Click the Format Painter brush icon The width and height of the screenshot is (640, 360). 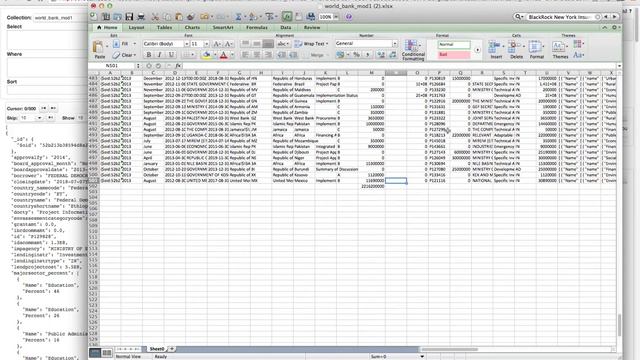click(x=191, y=17)
